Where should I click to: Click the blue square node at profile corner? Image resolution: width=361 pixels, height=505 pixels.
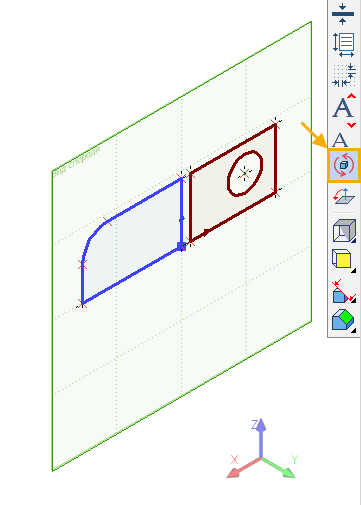click(x=181, y=246)
